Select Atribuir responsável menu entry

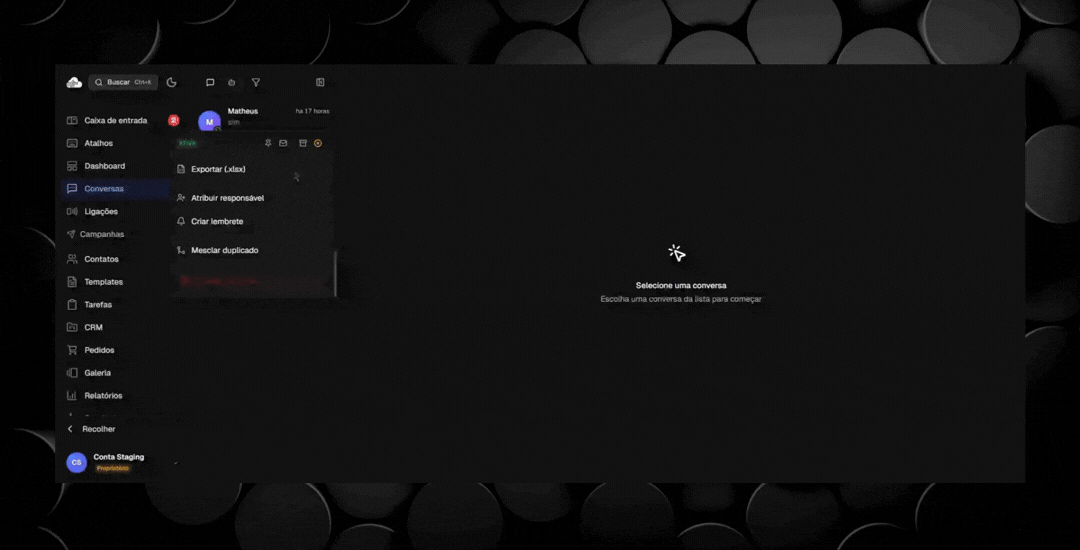click(x=252, y=198)
